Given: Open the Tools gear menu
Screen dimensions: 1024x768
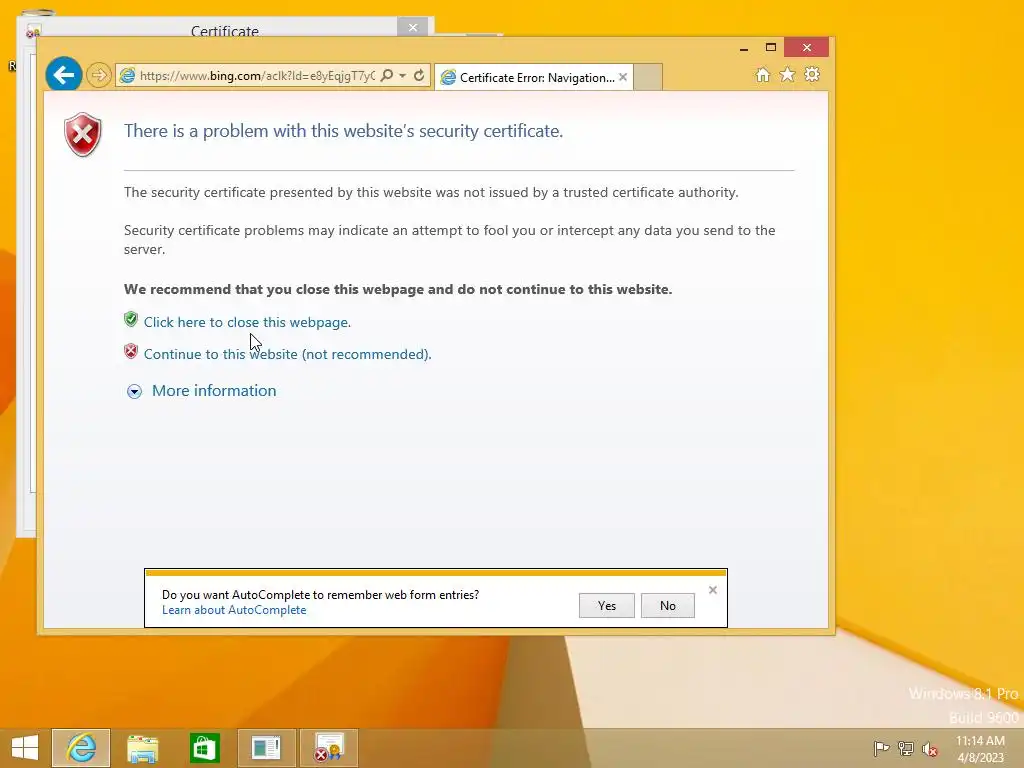Looking at the screenshot, I should tap(812, 74).
